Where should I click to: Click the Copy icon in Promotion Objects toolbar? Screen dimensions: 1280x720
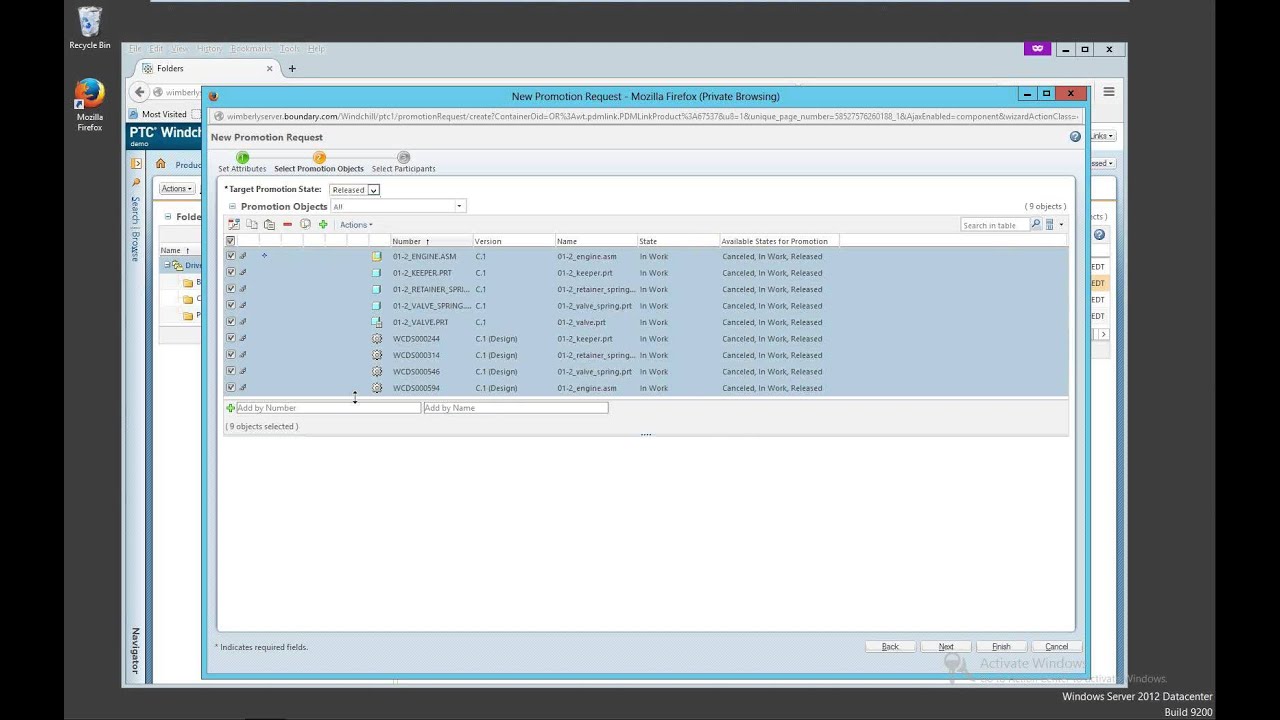pyautogui.click(x=252, y=225)
